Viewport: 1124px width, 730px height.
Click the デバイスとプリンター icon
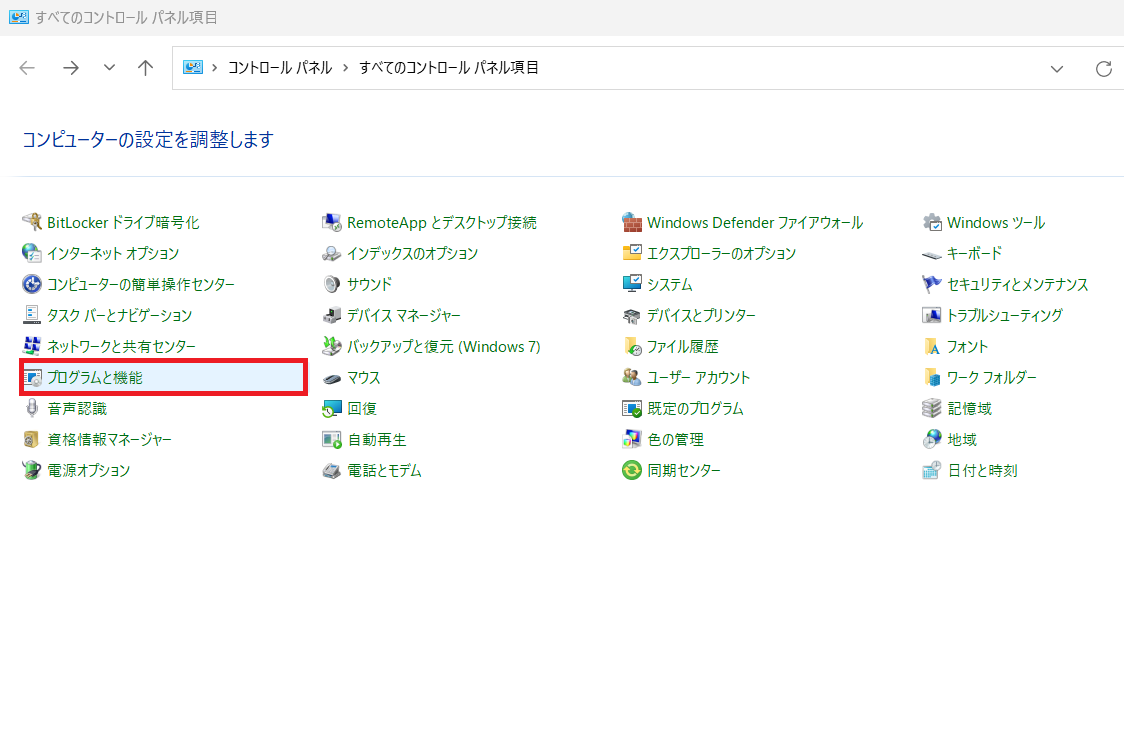pos(632,315)
